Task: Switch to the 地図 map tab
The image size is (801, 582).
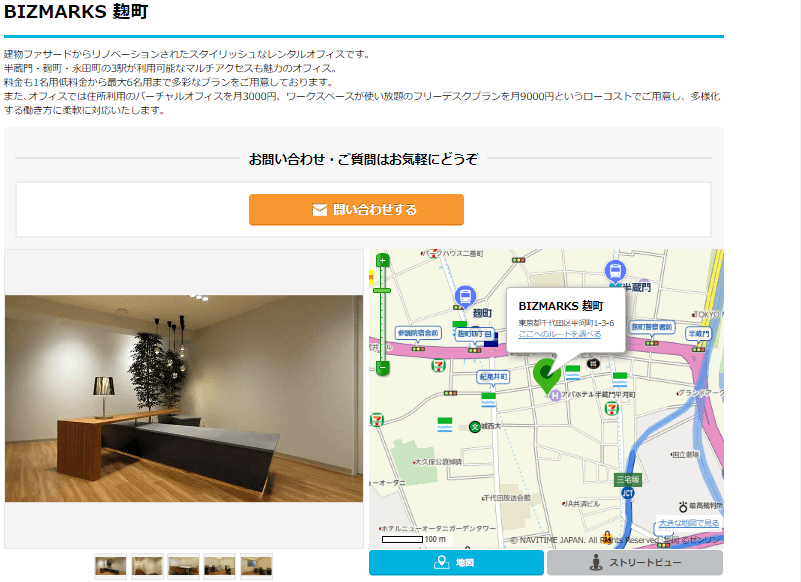Action: (x=455, y=563)
